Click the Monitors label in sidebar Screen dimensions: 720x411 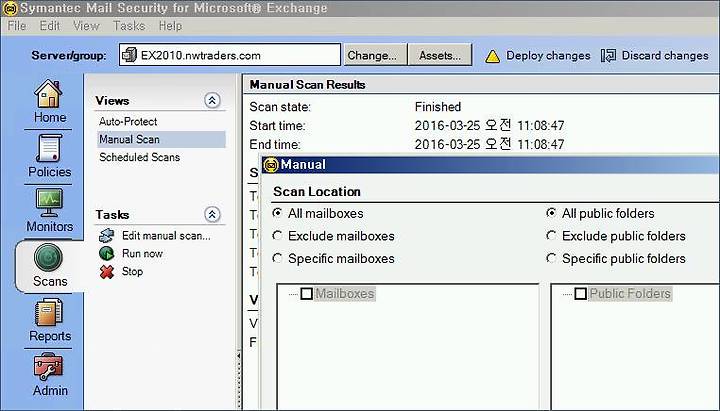[x=50, y=226]
